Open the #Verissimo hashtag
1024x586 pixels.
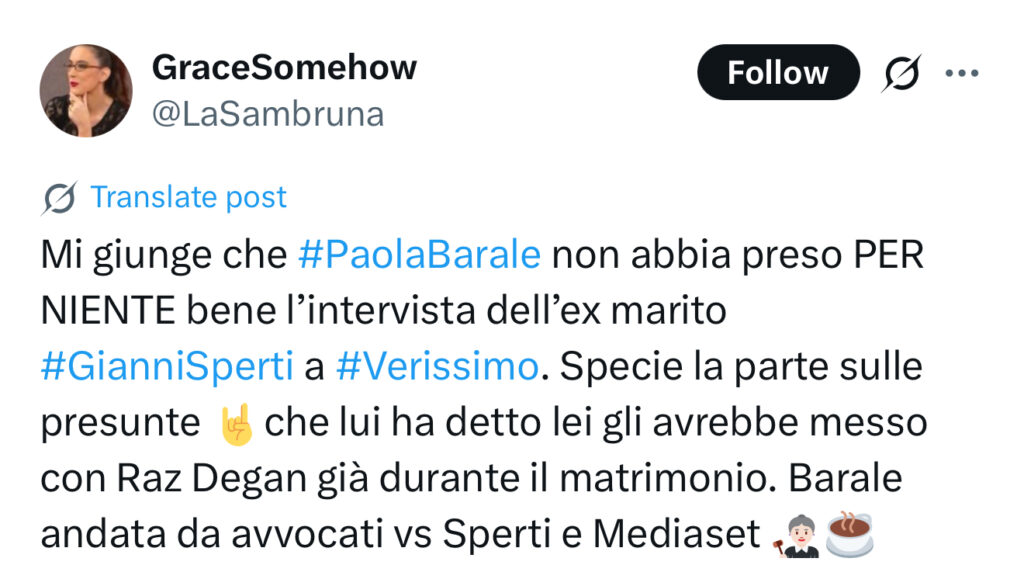[x=437, y=367]
